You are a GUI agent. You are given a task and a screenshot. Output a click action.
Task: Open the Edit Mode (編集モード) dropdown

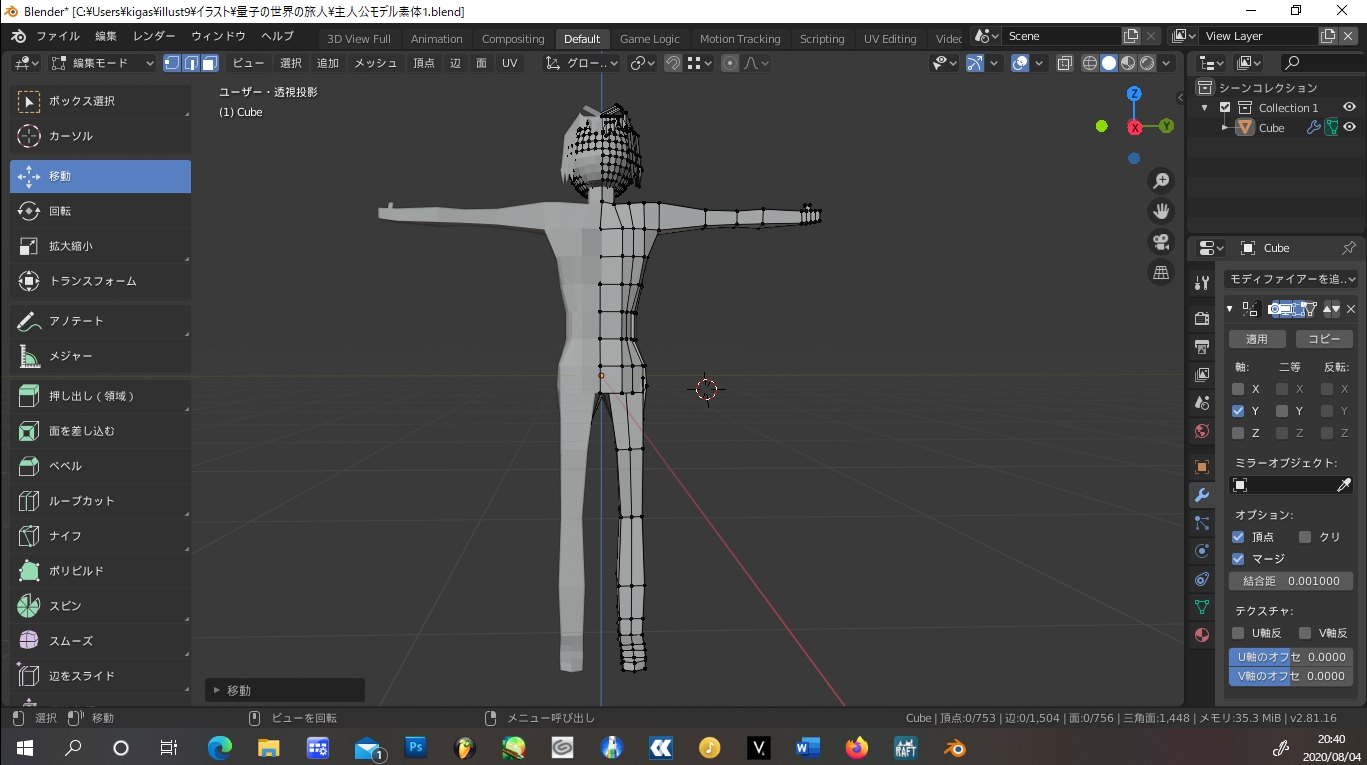(102, 63)
